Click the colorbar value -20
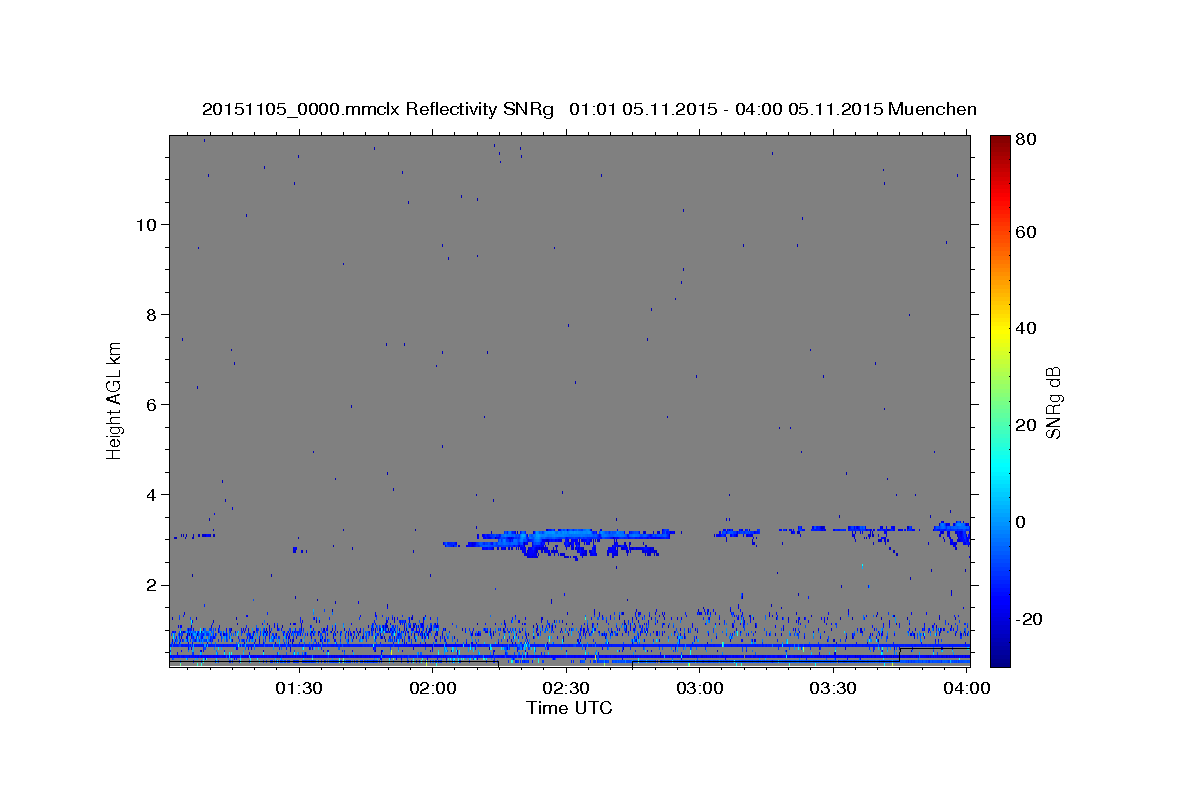 click(1028, 619)
